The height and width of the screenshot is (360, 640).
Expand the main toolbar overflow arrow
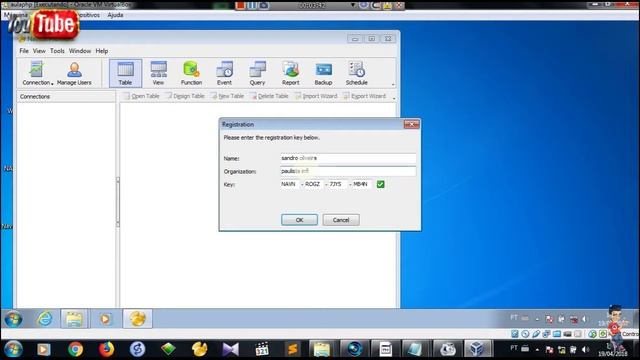point(393,84)
